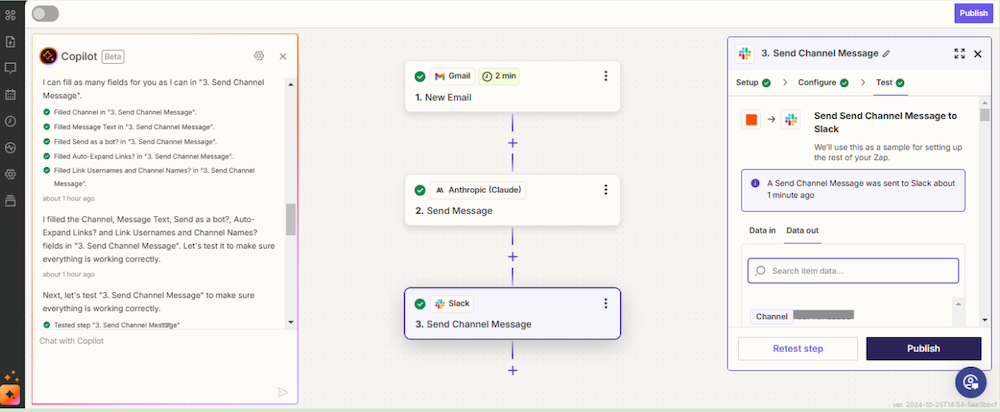Image resolution: width=1000 pixels, height=412 pixels.
Task: Click green check on Send Message step
Action: pos(420,190)
